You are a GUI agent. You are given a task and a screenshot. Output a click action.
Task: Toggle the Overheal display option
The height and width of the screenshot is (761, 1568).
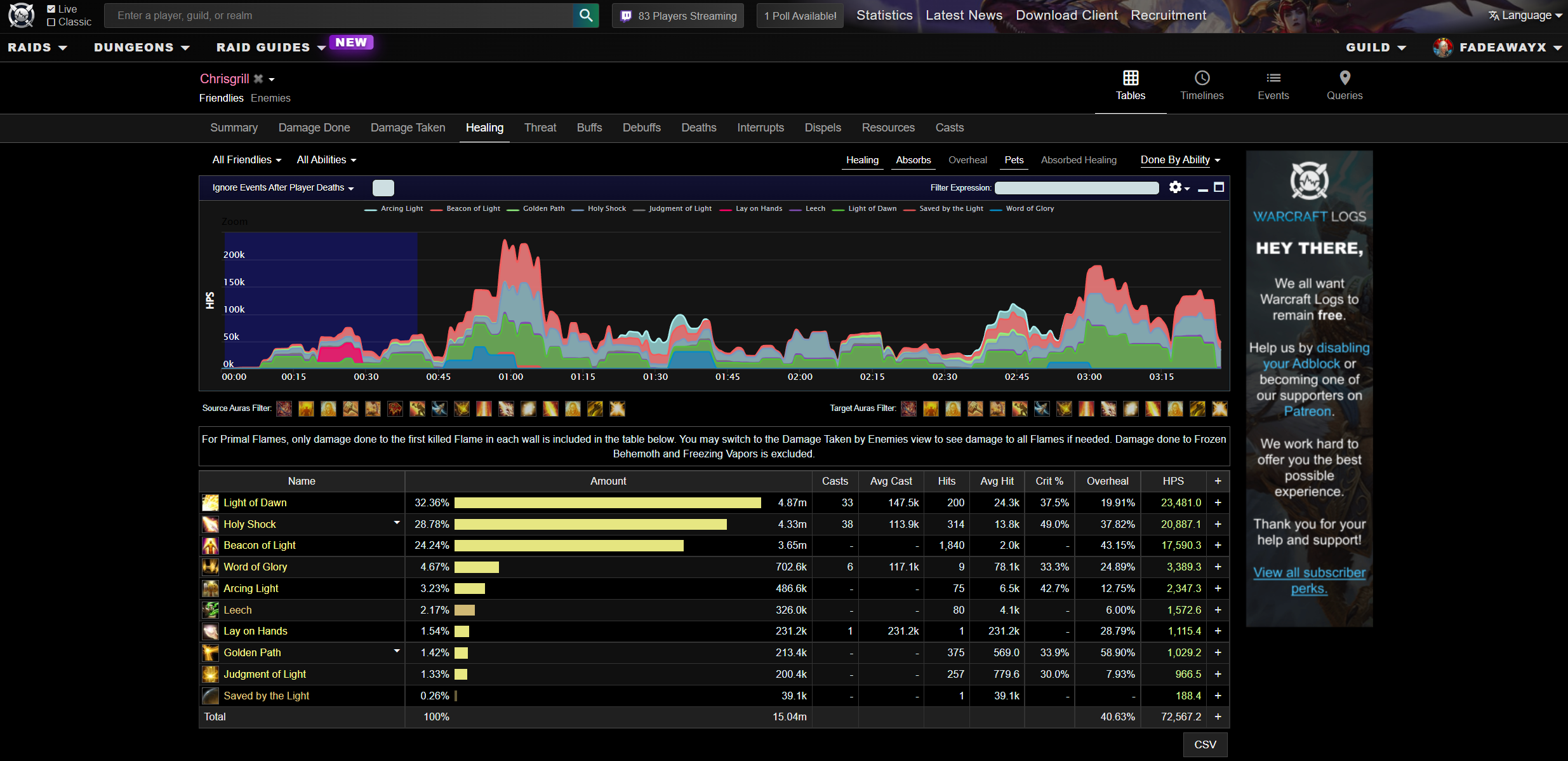[x=967, y=160]
